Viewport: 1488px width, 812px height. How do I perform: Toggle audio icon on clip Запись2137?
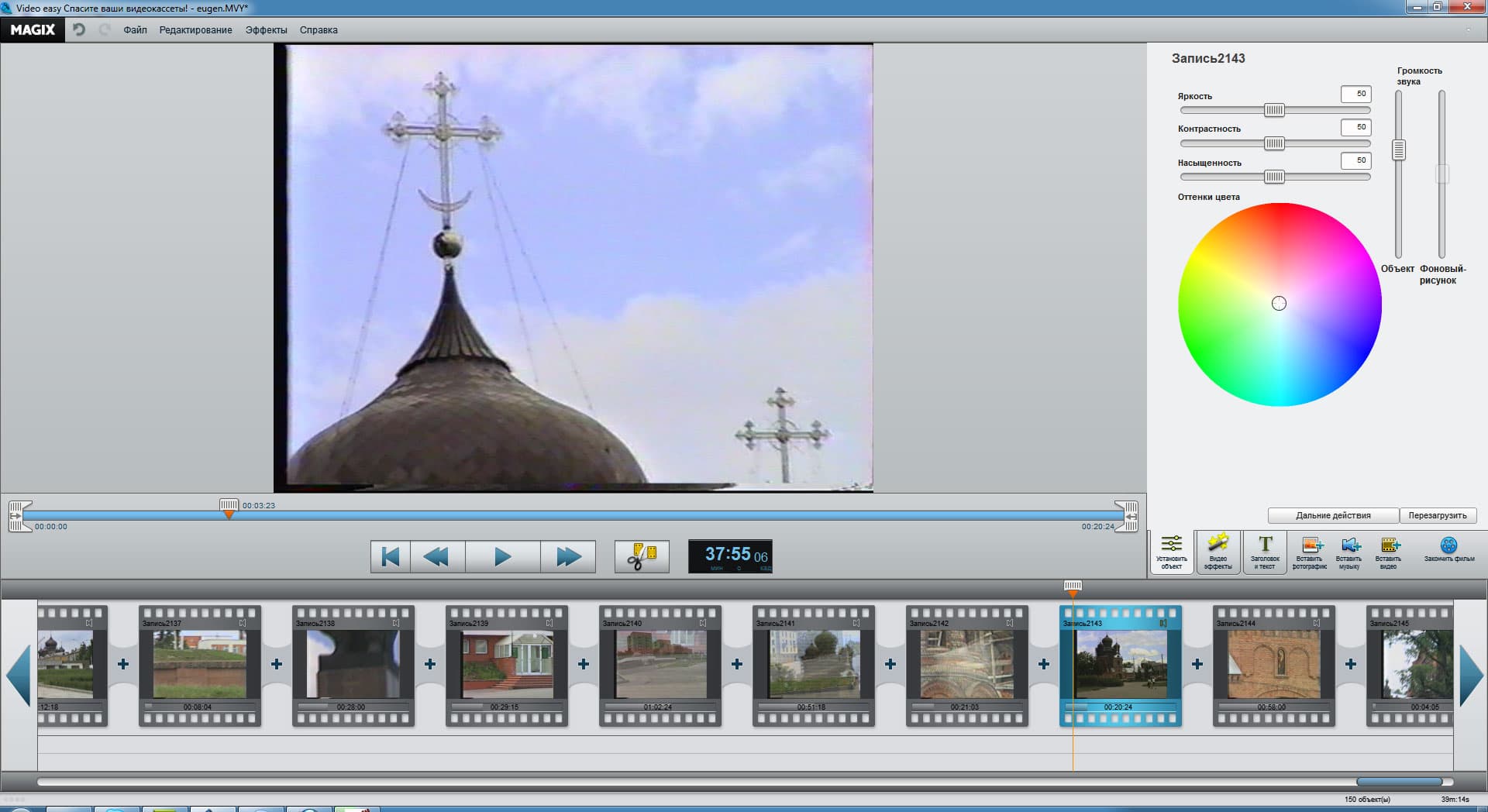click(x=243, y=623)
